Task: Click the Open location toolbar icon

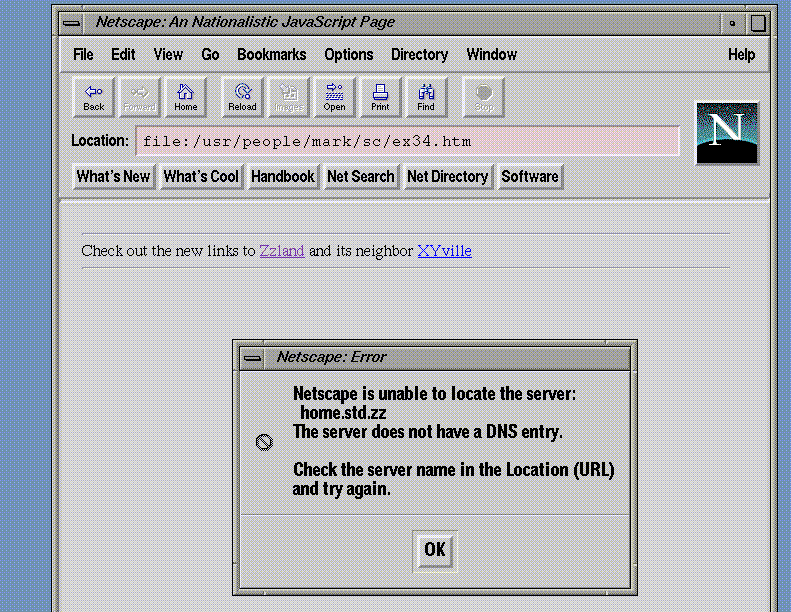Action: coord(334,97)
